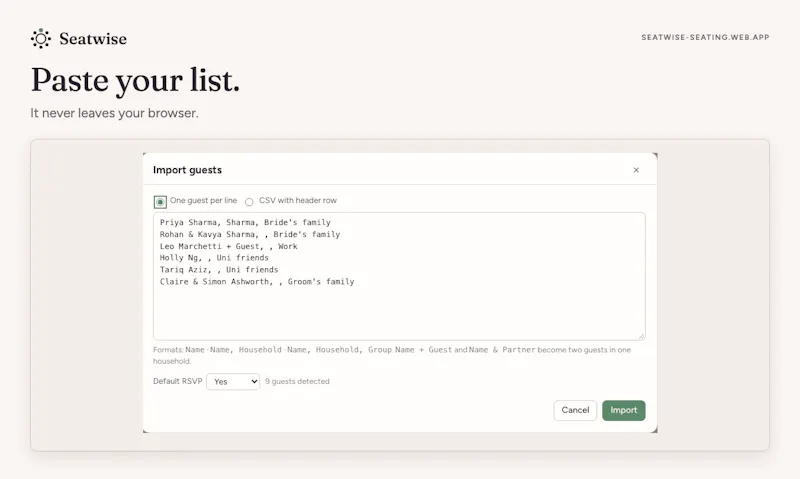Click the Seatwise brand name

tap(93, 39)
